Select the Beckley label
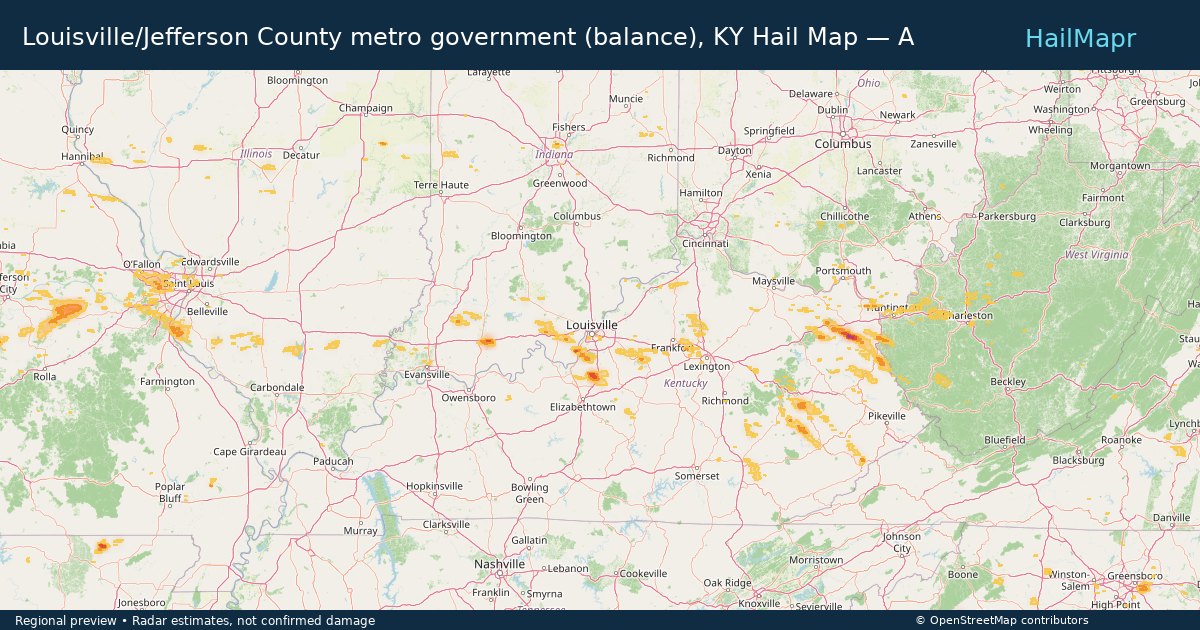The image size is (1200, 630). pyautogui.click(x=1007, y=382)
